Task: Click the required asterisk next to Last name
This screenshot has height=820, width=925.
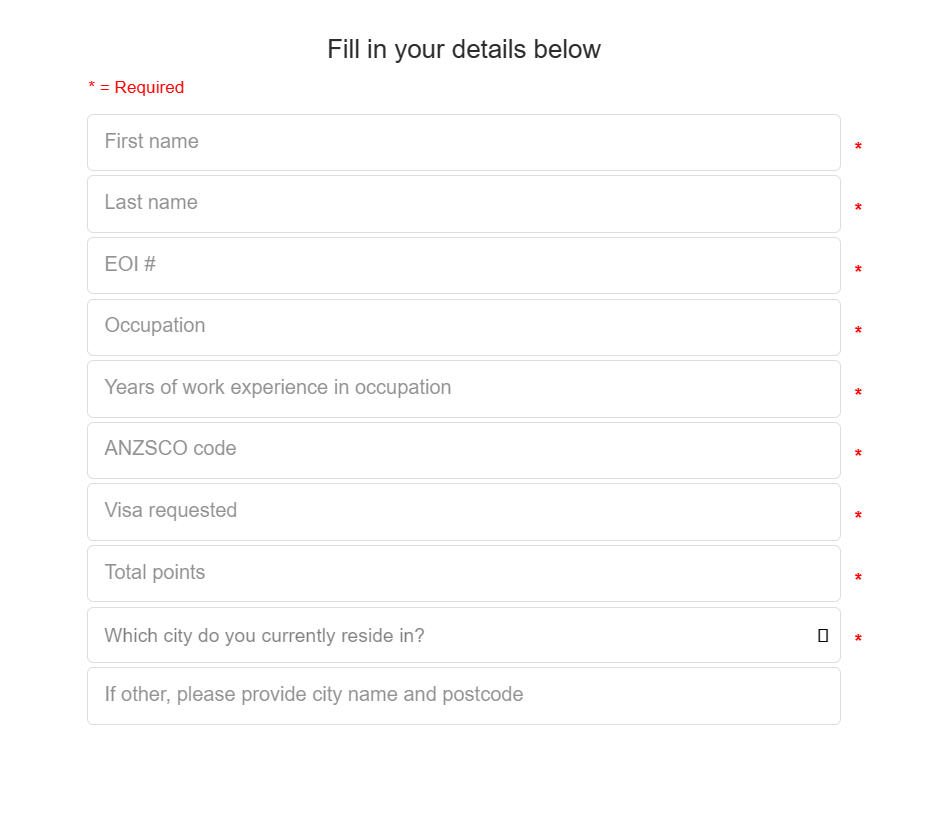Action: click(858, 209)
